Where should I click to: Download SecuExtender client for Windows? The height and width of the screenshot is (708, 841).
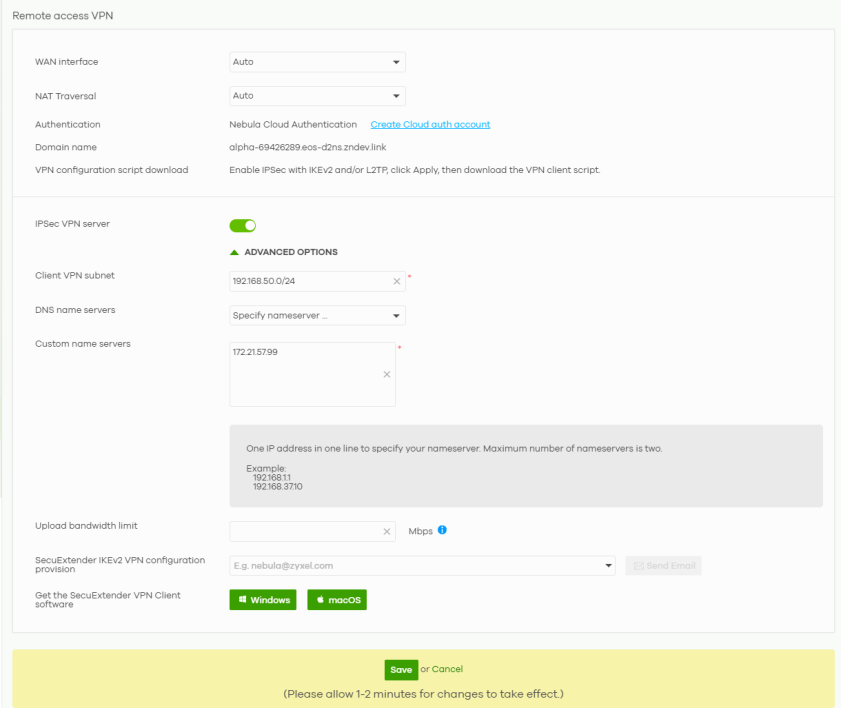(263, 600)
